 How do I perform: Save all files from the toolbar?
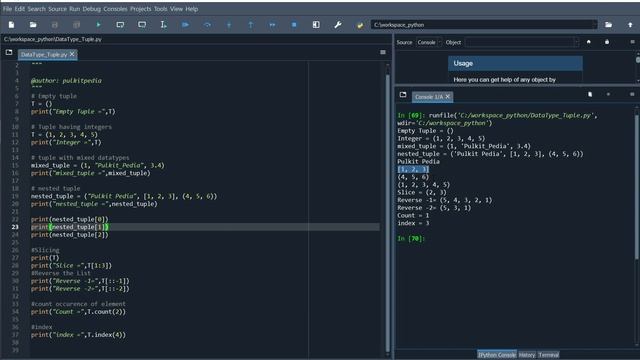tap(76, 25)
